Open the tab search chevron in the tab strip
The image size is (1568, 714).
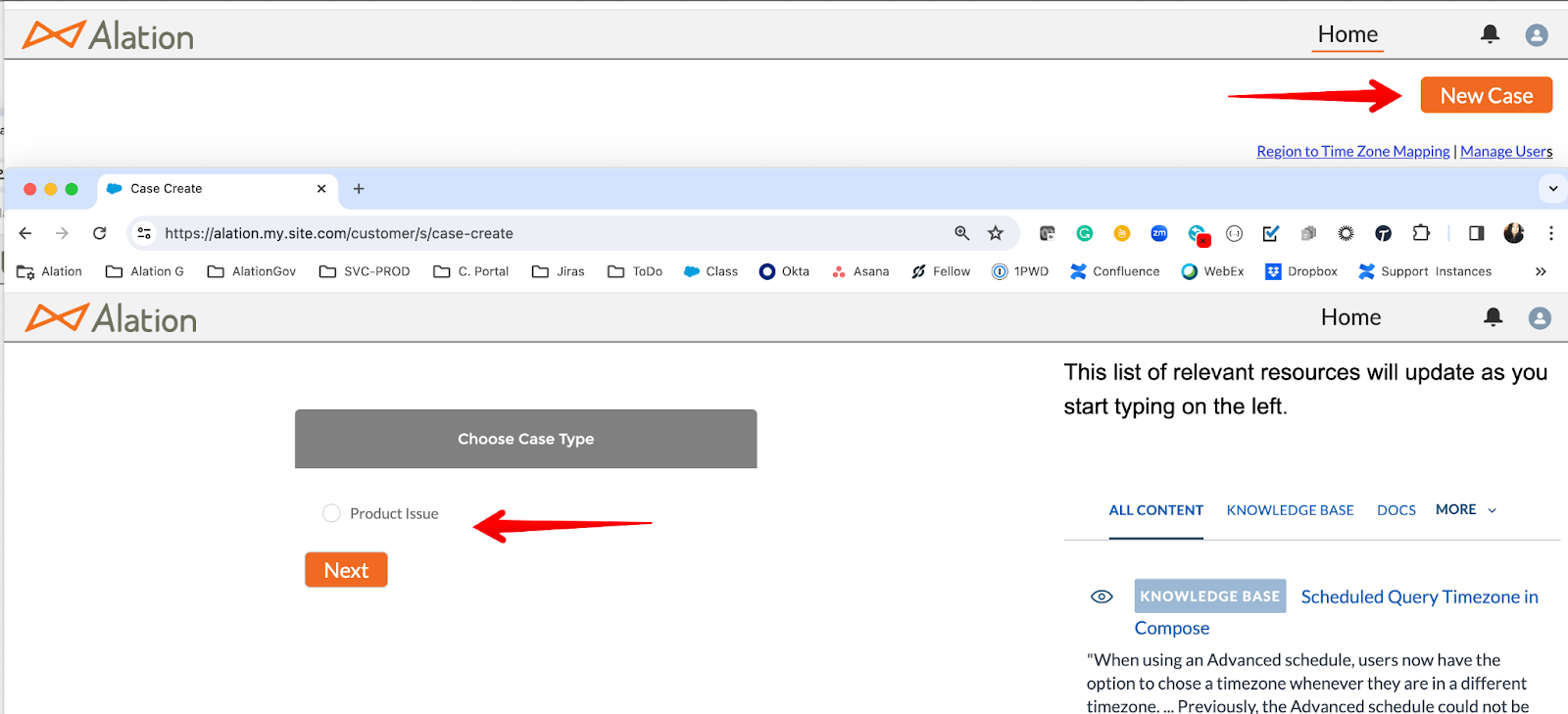(1552, 188)
